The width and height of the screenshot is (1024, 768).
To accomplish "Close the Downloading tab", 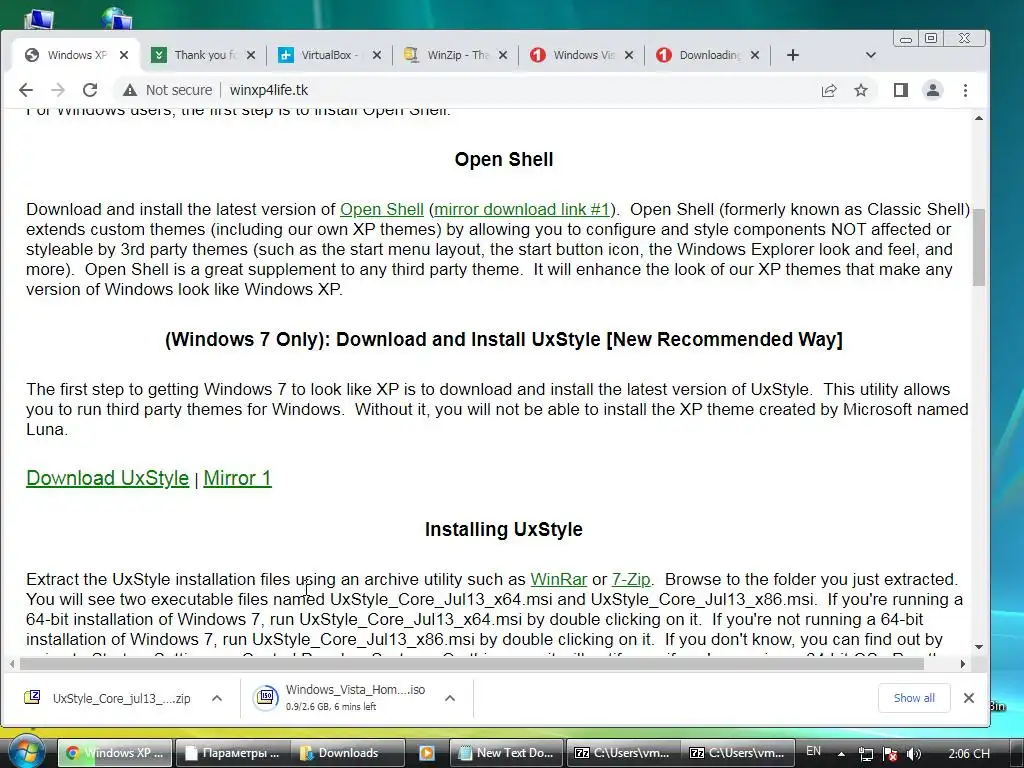I will (755, 56).
